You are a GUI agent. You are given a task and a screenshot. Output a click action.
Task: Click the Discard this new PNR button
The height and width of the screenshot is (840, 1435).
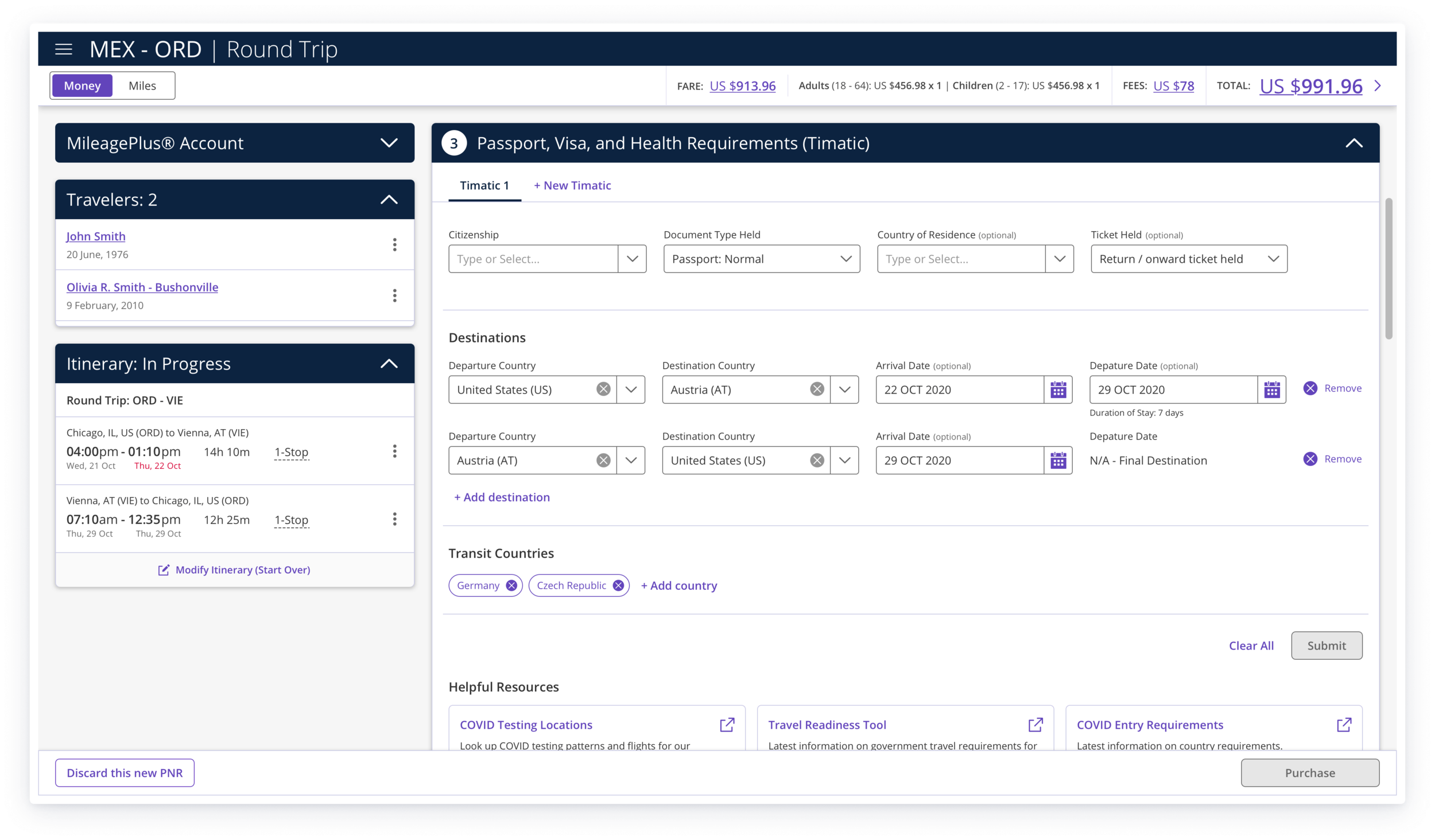[x=125, y=773]
